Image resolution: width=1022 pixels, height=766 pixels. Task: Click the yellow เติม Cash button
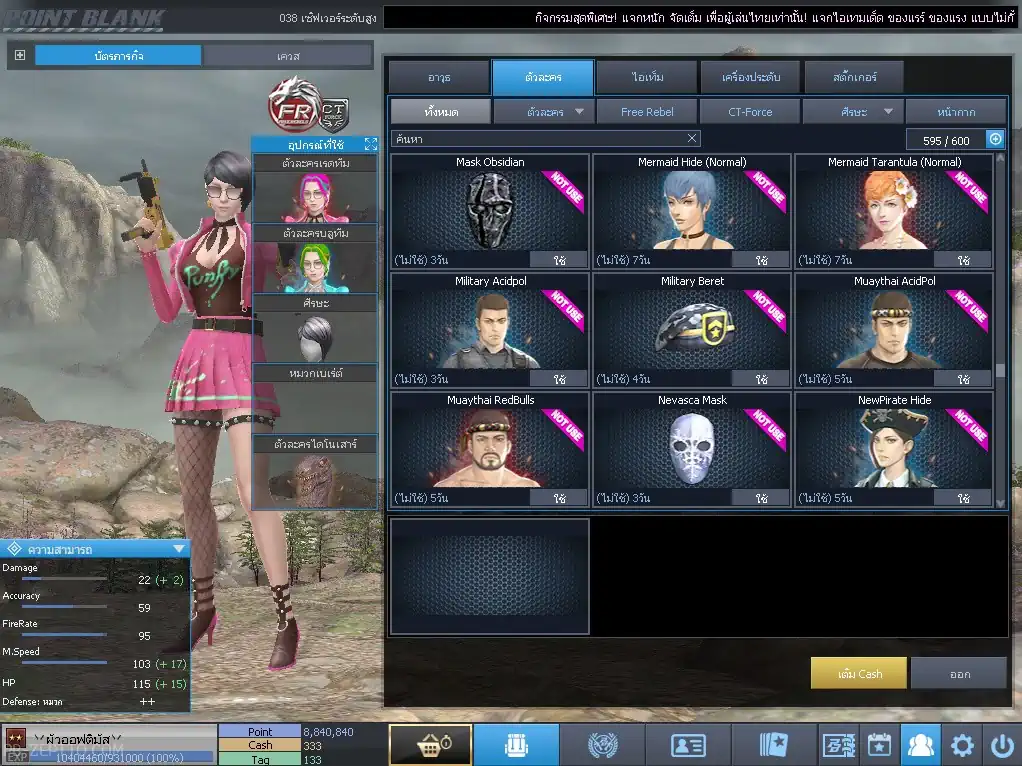coord(858,673)
